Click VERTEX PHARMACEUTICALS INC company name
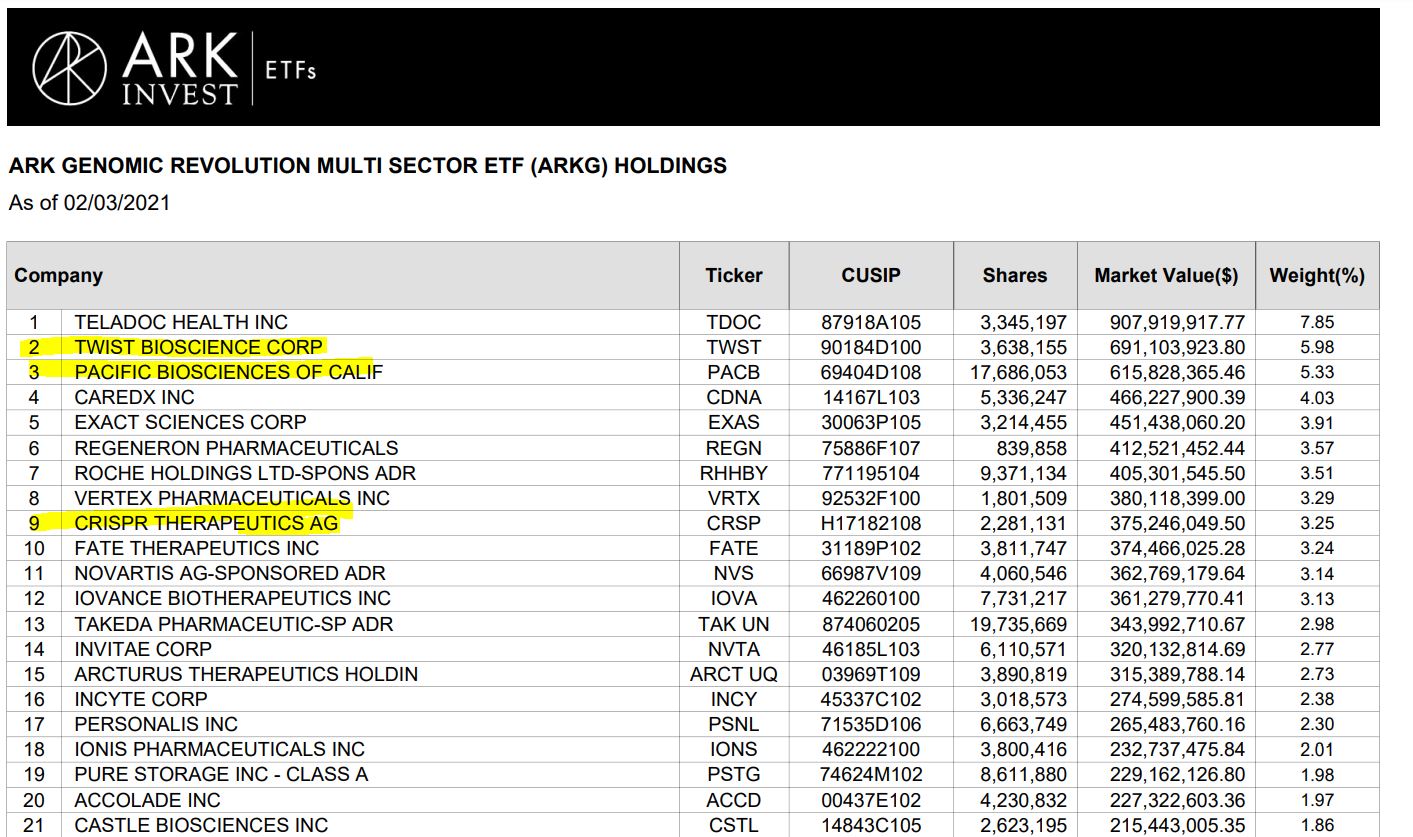Viewport: 1413px width, 837px height. [x=232, y=498]
